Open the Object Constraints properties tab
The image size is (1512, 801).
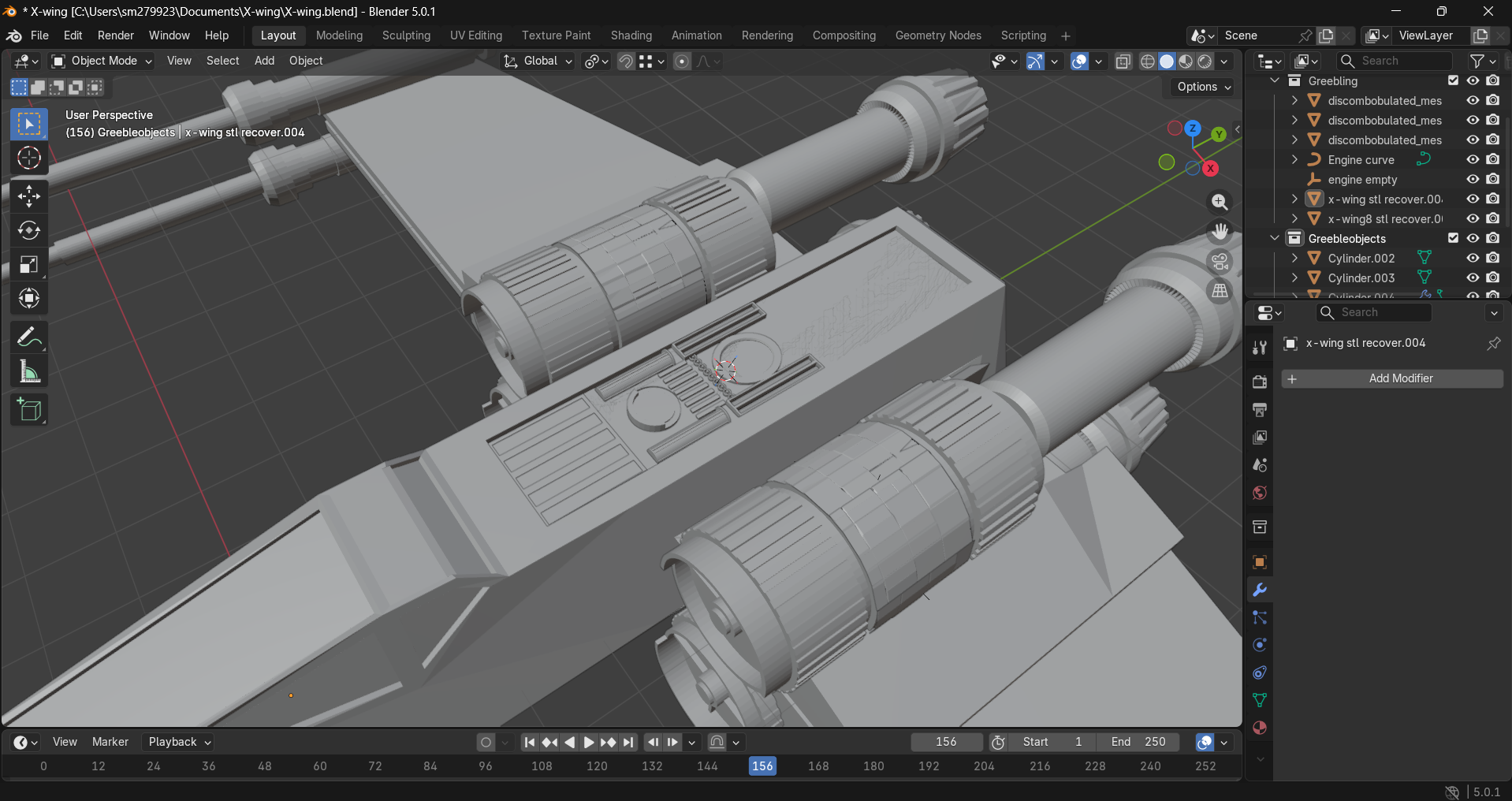click(1260, 672)
